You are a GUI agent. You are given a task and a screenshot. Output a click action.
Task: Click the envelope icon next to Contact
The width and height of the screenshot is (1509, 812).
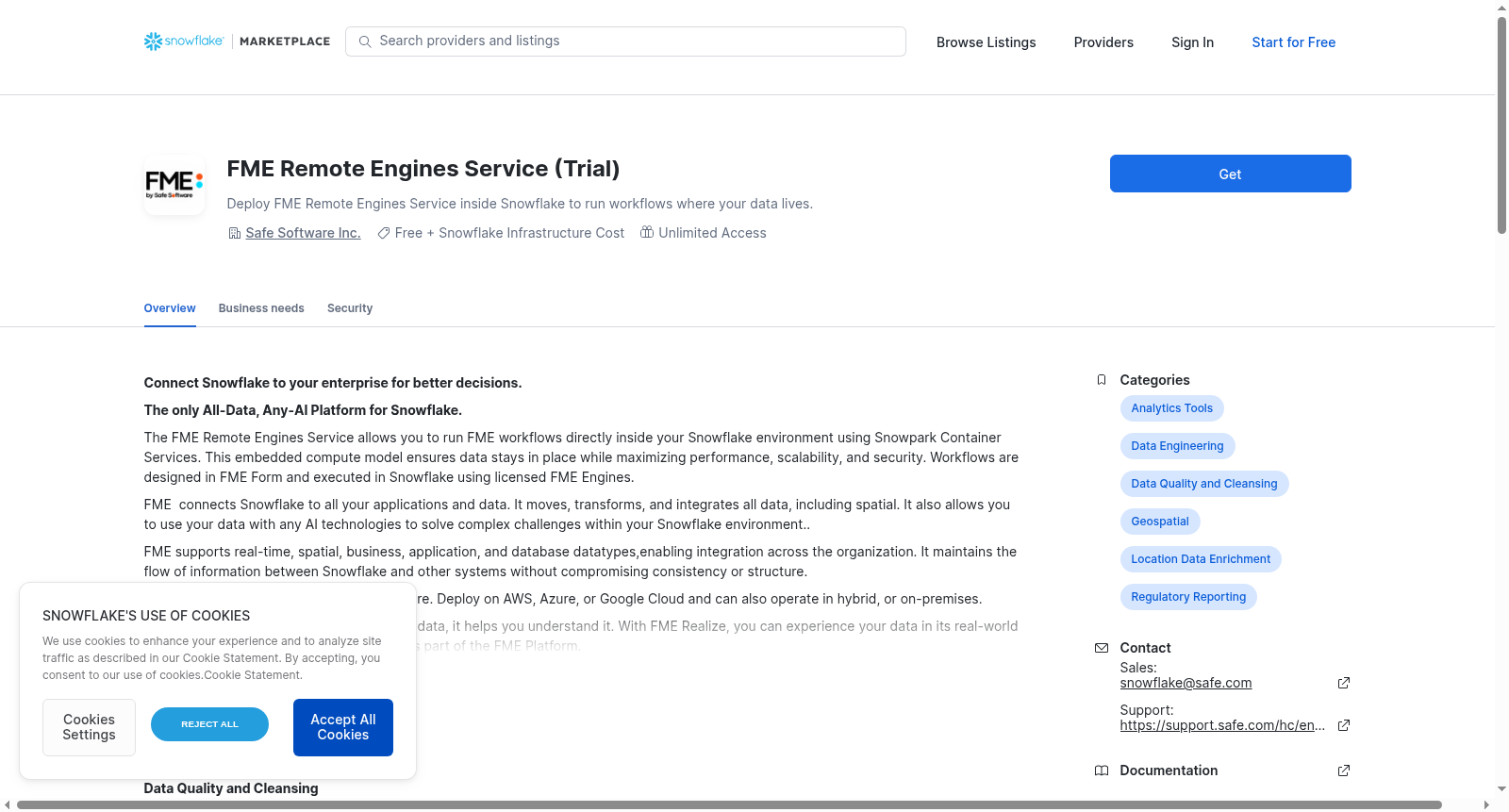pyautogui.click(x=1102, y=648)
